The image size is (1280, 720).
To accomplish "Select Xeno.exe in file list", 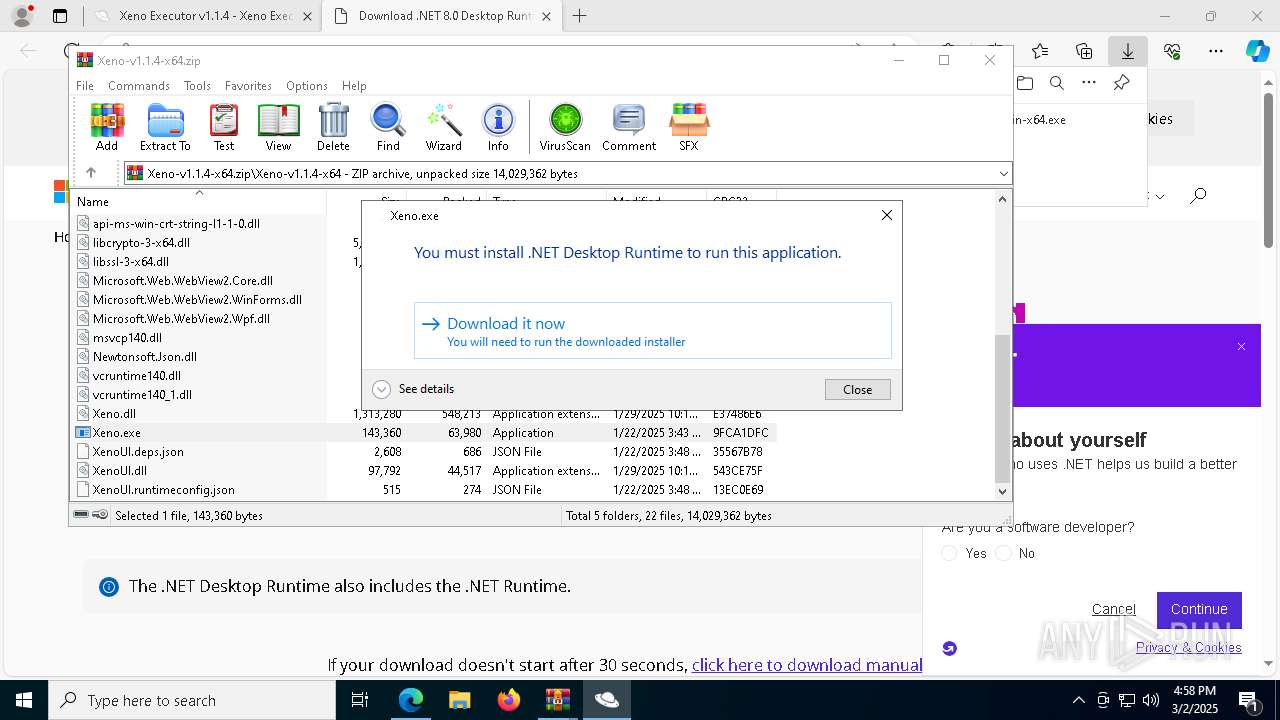I will pos(117,433).
